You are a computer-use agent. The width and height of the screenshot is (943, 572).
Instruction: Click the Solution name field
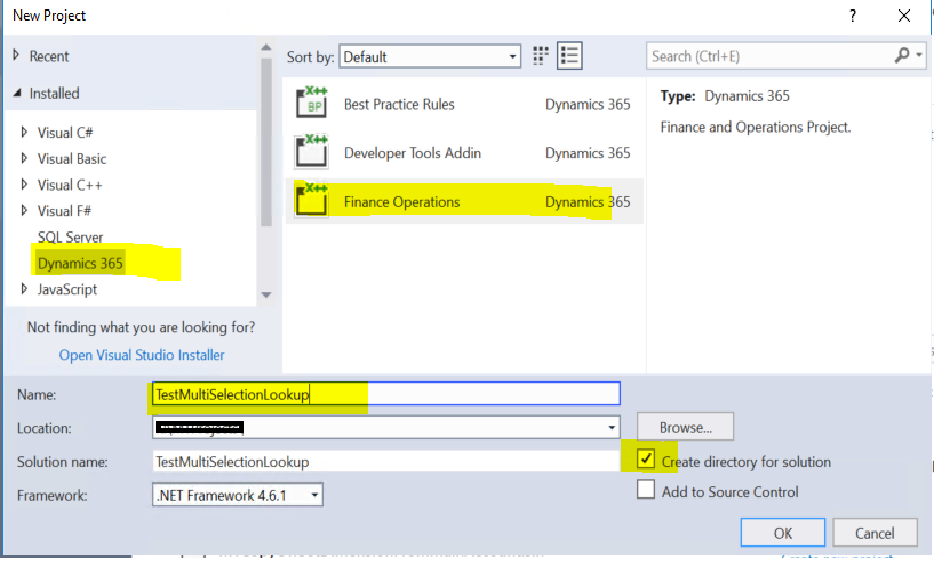(386, 461)
